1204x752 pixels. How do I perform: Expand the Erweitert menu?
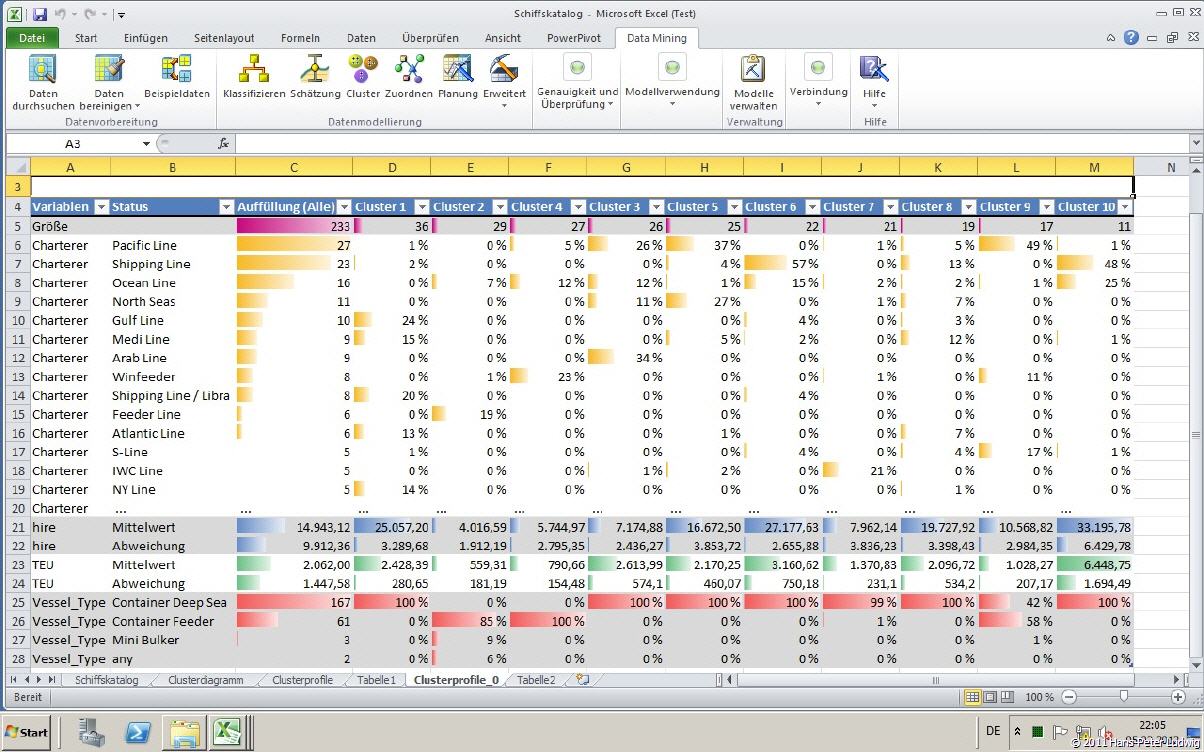(504, 81)
